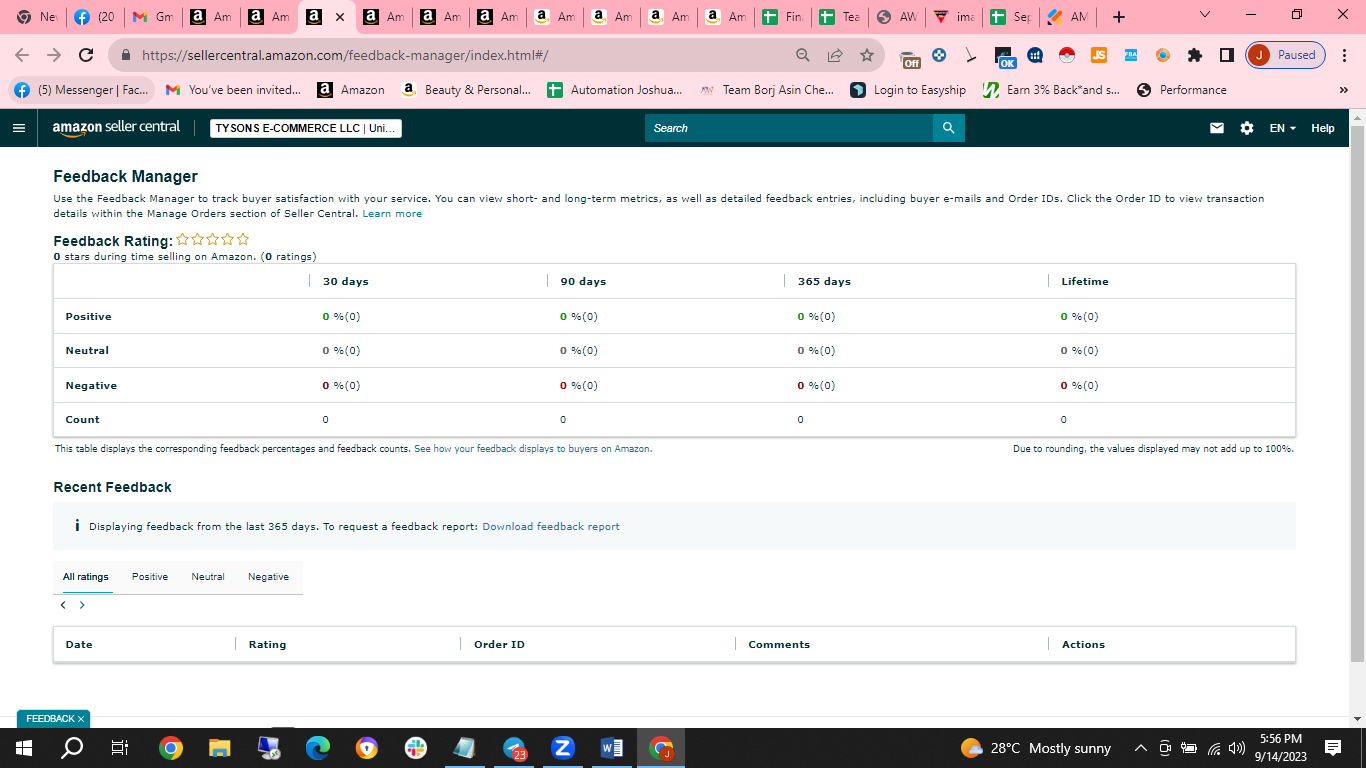The image size is (1366, 768).
Task: Open the Windows Start menu
Action: [24, 748]
